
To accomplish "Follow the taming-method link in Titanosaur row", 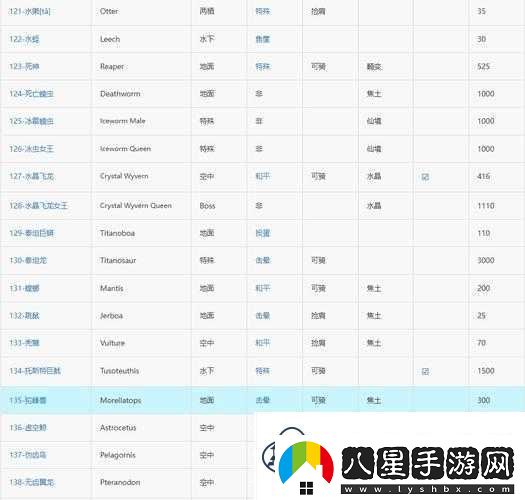I will pyautogui.click(x=262, y=260).
